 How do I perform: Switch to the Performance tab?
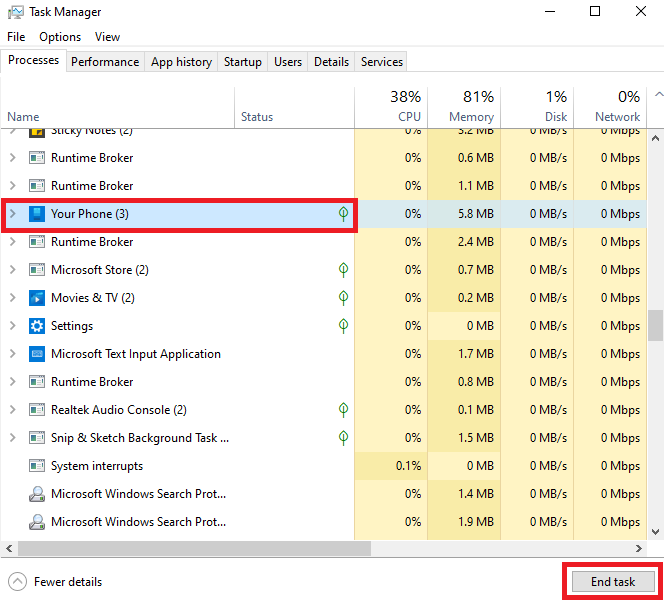tap(105, 62)
